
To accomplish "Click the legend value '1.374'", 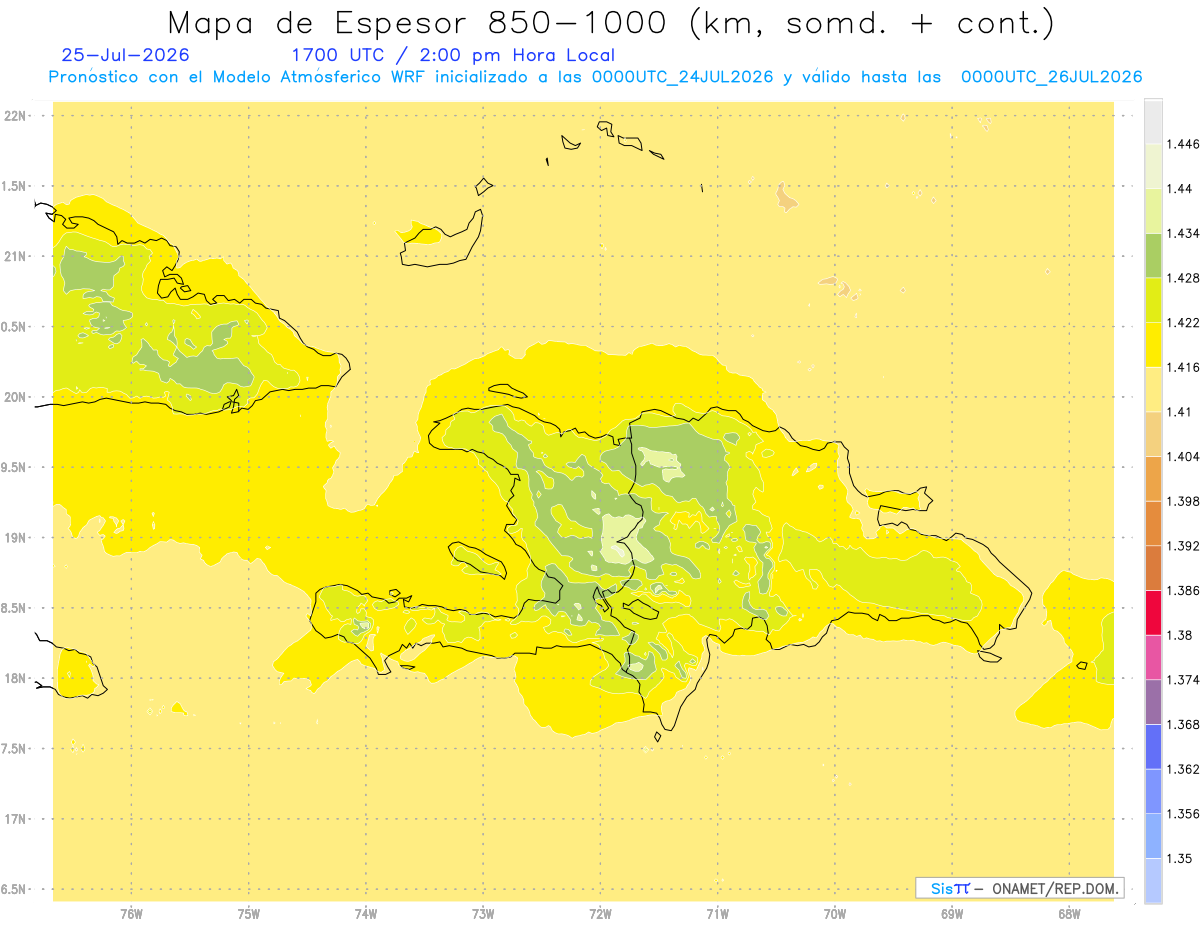I will (1183, 680).
